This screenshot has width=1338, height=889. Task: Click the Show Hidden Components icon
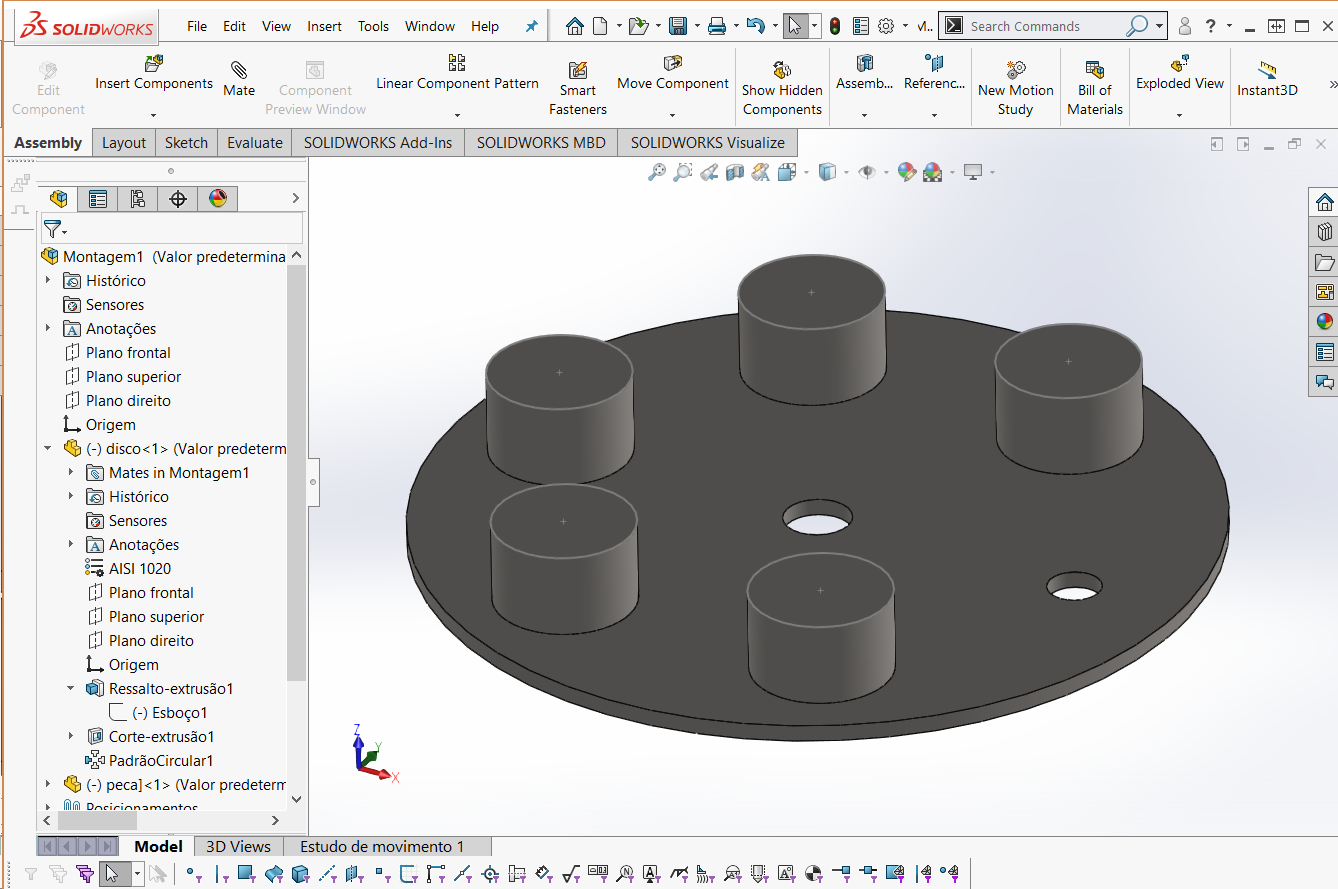coord(782,70)
